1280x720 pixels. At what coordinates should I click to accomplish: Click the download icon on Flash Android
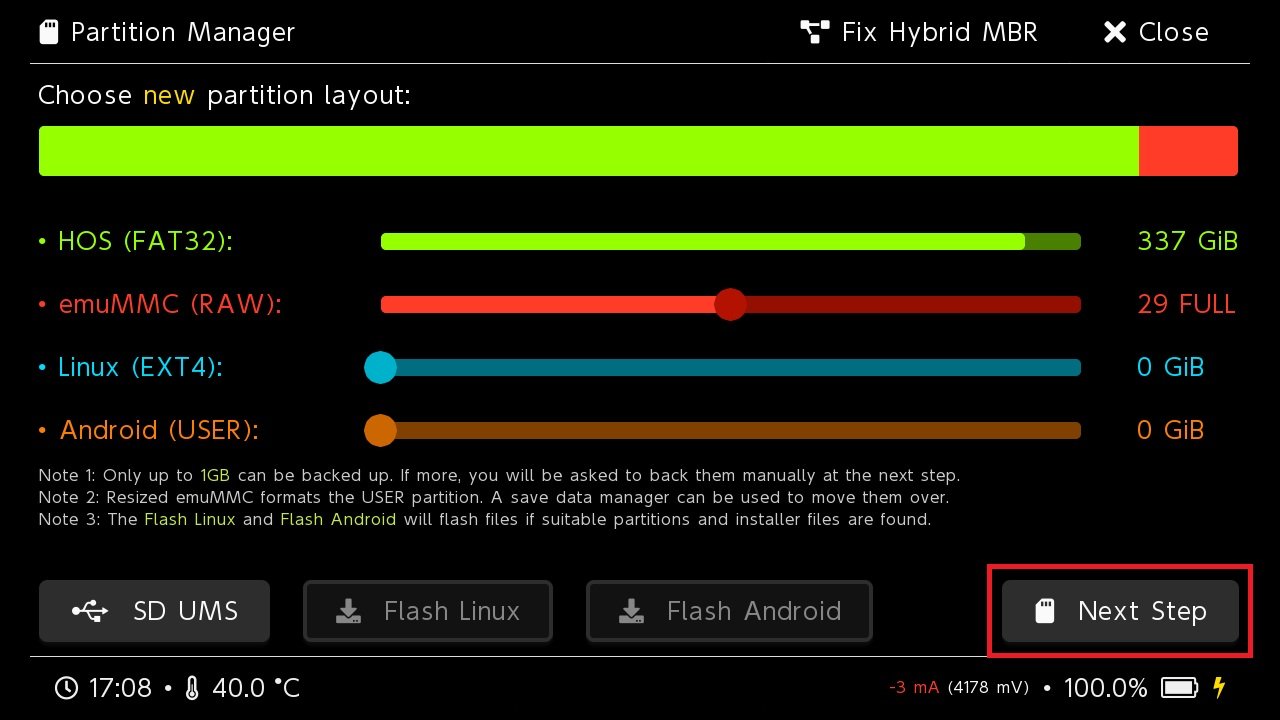coord(630,611)
